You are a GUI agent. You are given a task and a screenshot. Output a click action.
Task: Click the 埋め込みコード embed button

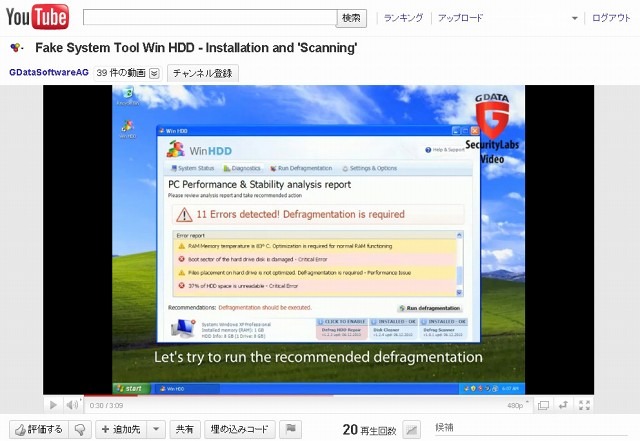[x=240, y=430]
